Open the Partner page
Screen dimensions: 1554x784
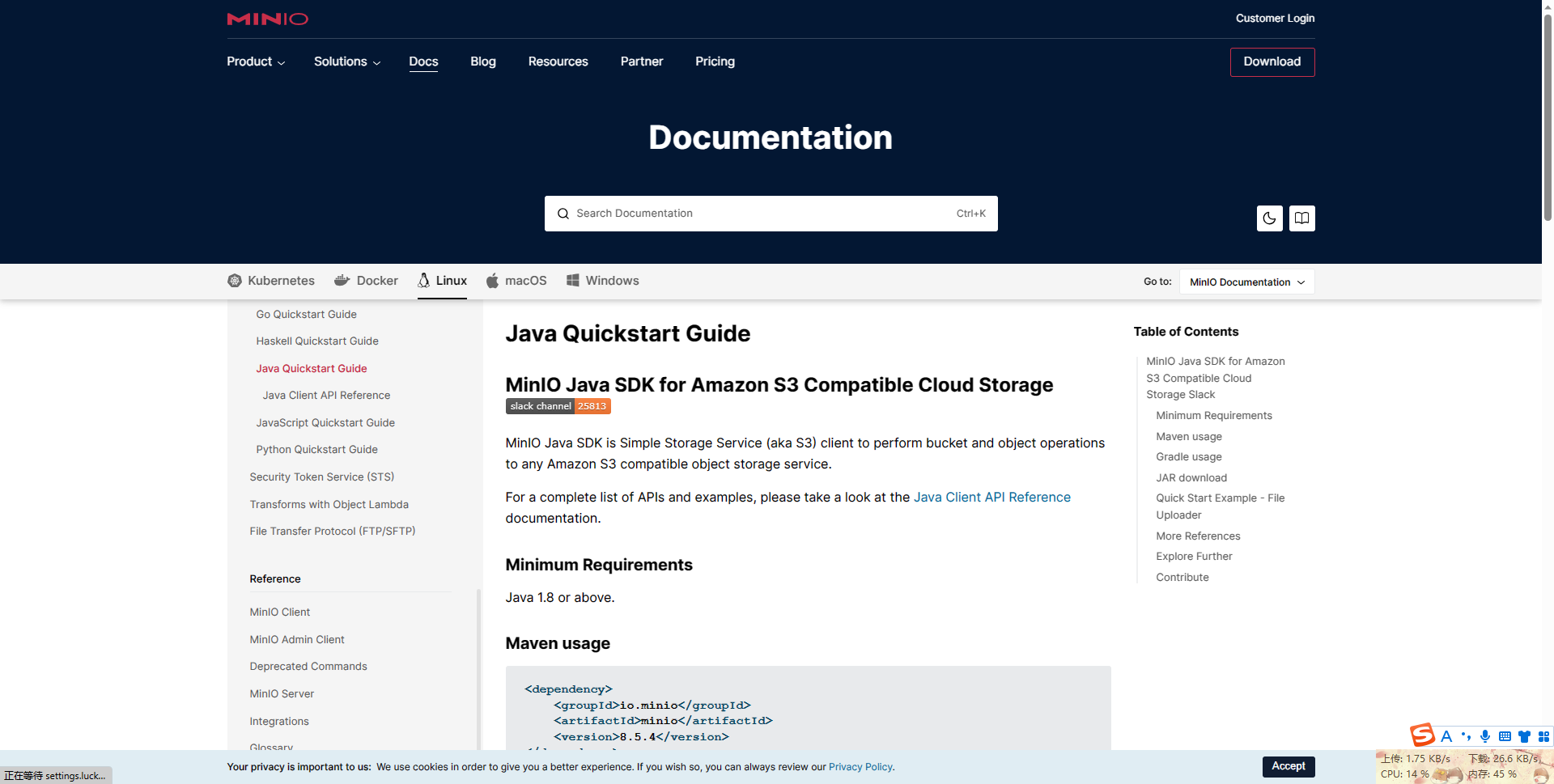pyautogui.click(x=642, y=61)
